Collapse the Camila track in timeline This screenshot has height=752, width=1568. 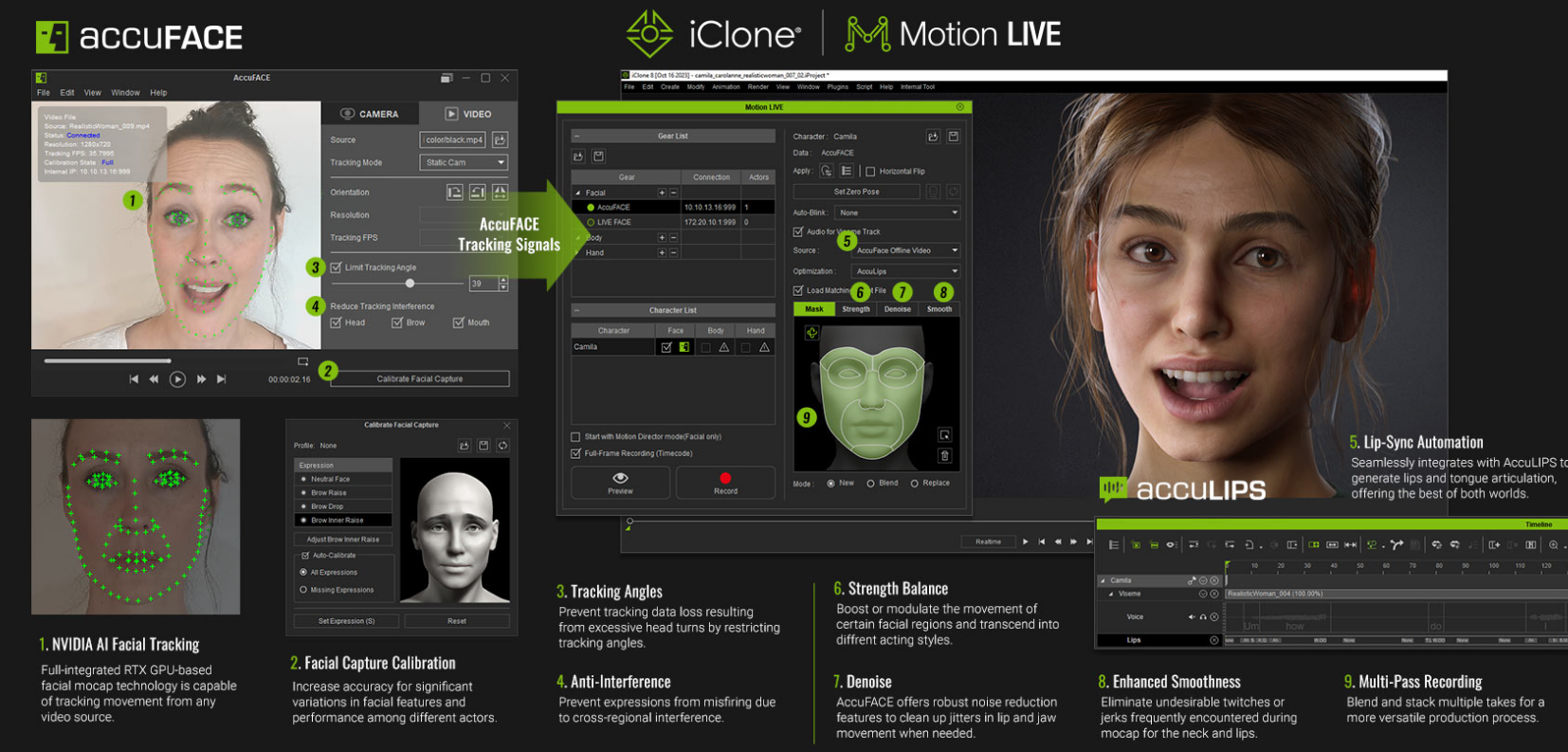(1103, 580)
